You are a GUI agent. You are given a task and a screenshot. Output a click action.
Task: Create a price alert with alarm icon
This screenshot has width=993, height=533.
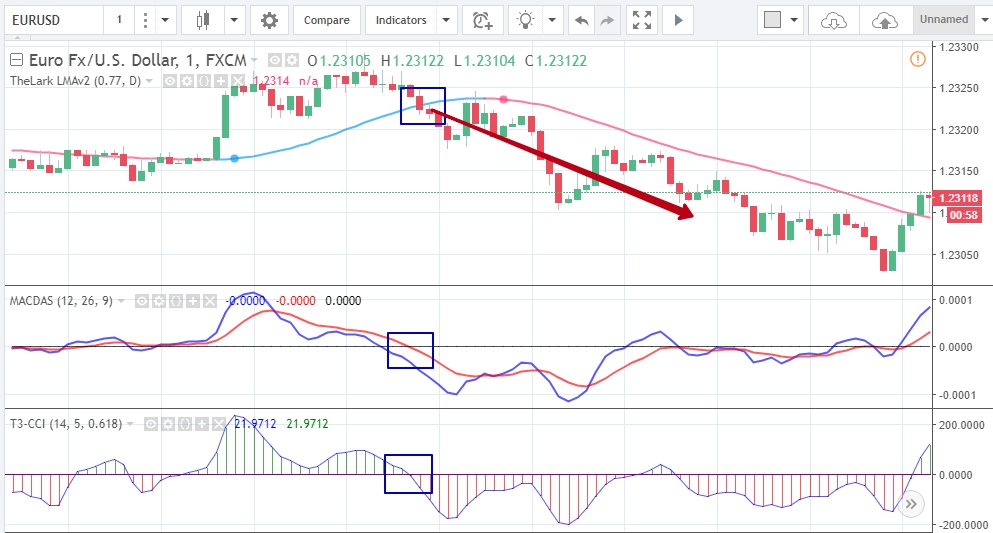483,20
